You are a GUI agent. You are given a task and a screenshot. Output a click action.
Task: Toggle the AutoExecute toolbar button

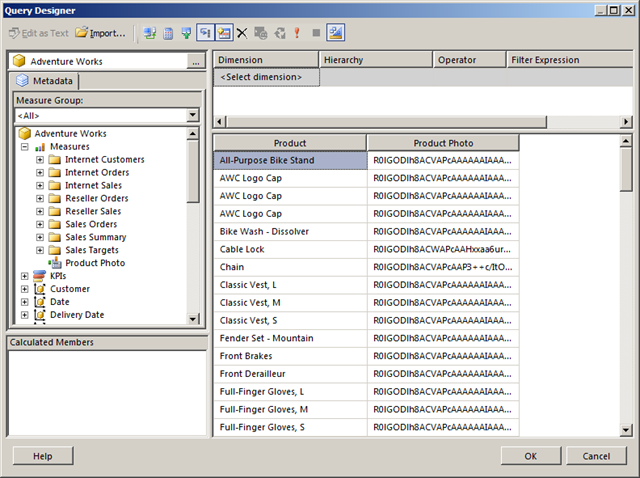224,33
